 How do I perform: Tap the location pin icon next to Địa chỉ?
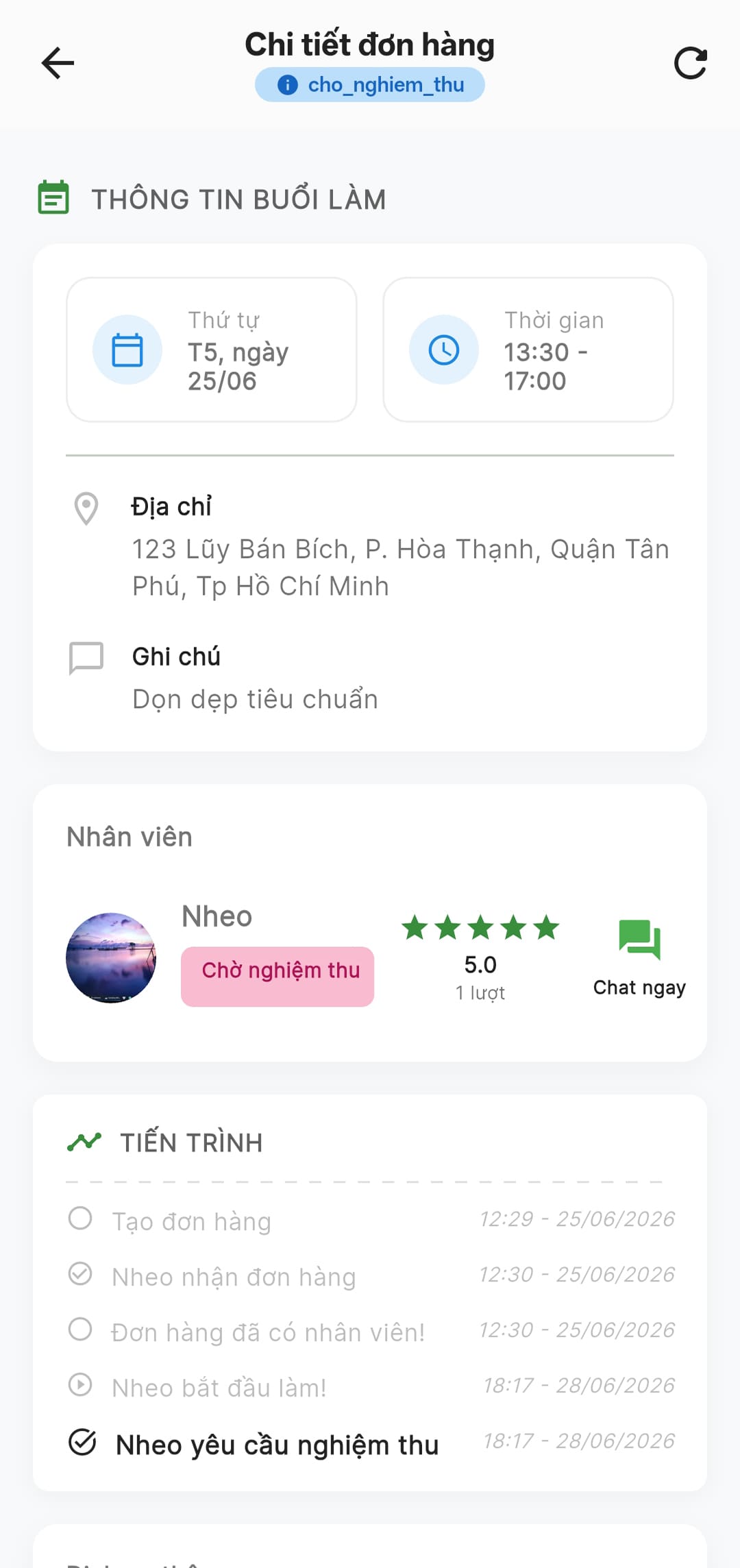86,509
